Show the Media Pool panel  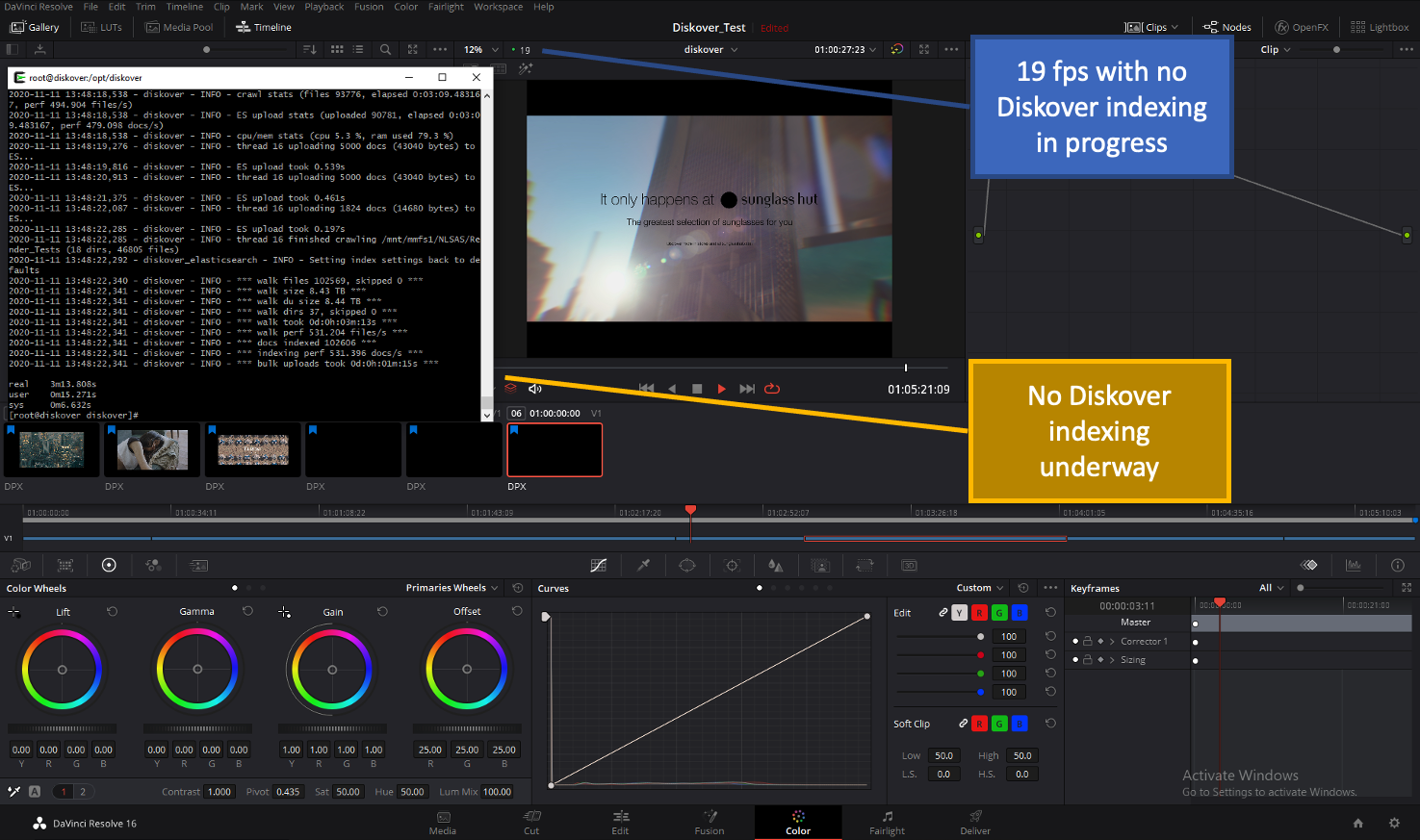(179, 27)
